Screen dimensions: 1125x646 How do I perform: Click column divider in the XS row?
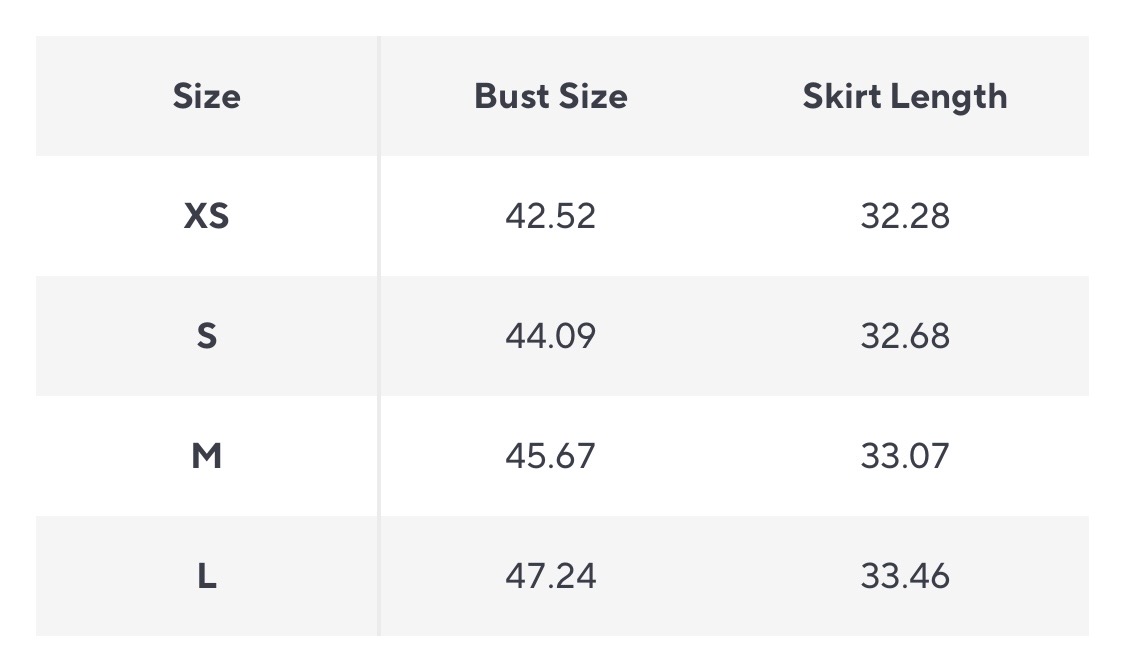pos(379,216)
